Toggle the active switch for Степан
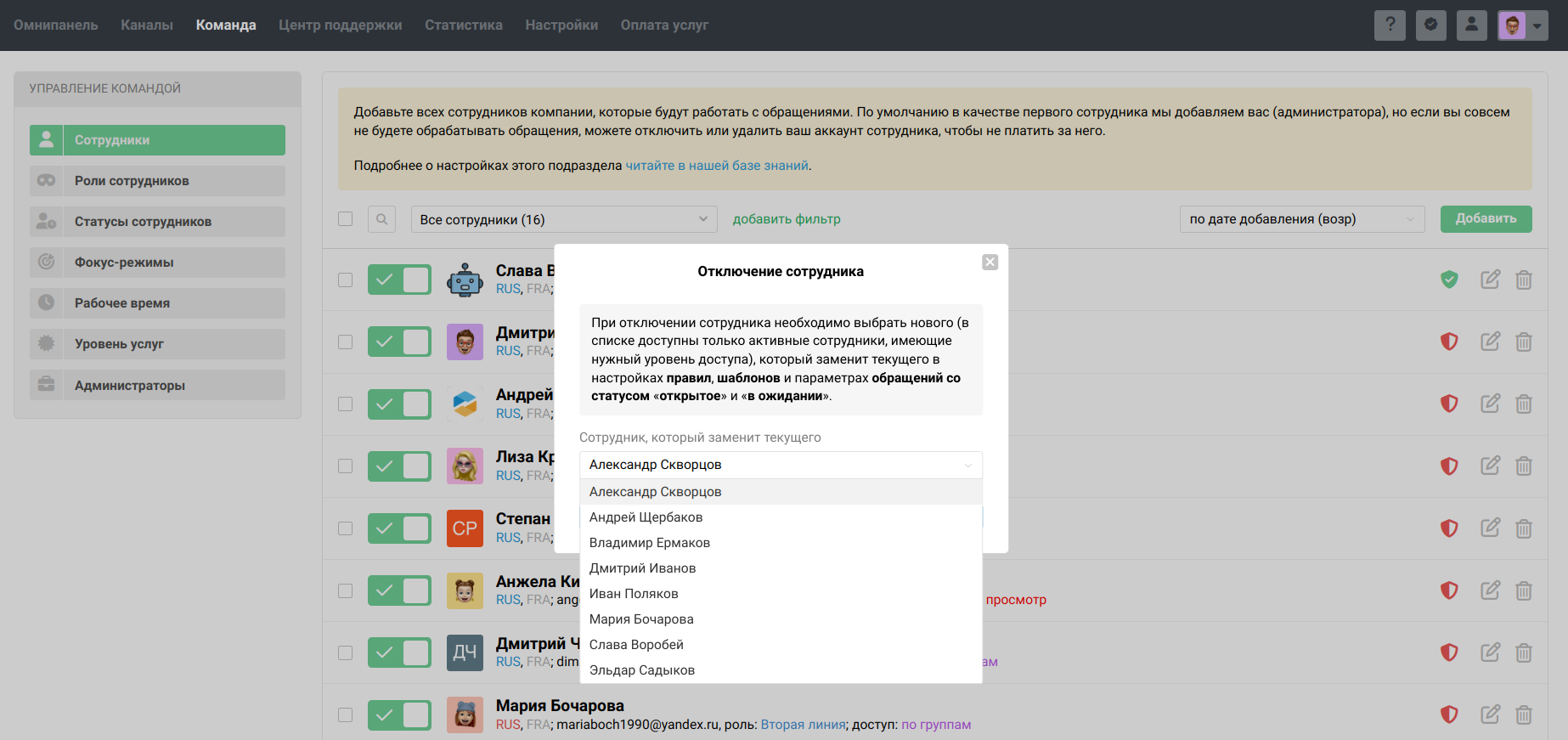 [399, 528]
